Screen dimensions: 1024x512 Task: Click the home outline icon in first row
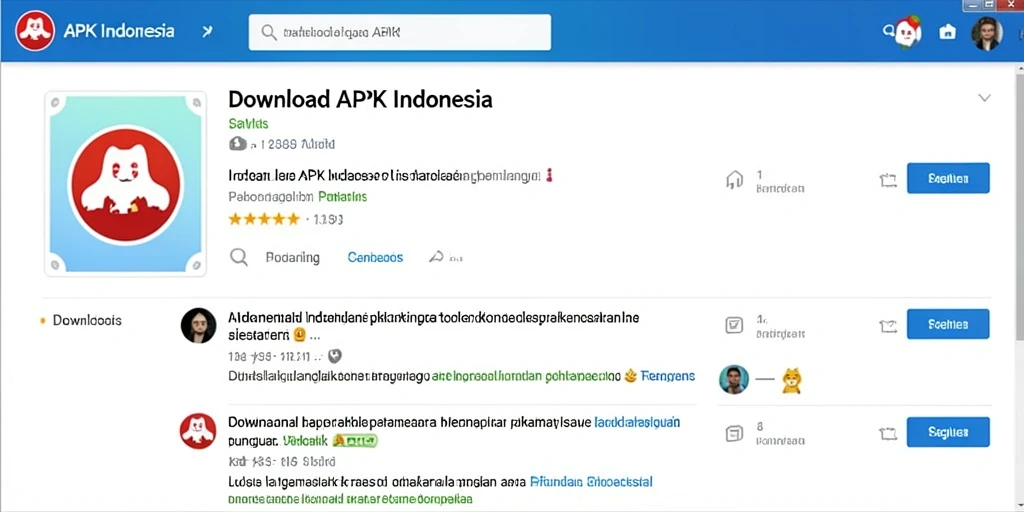point(735,180)
